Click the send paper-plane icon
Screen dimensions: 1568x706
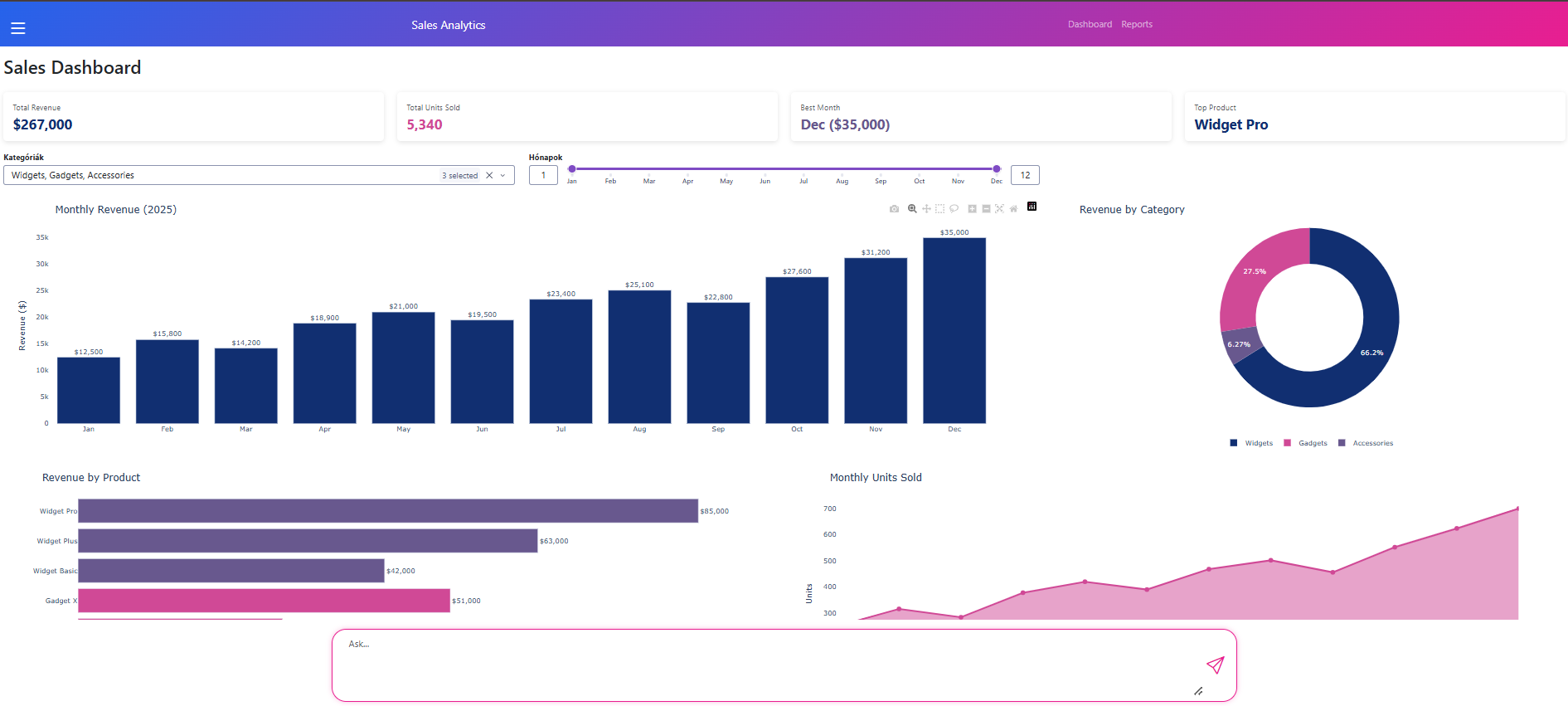[1215, 665]
